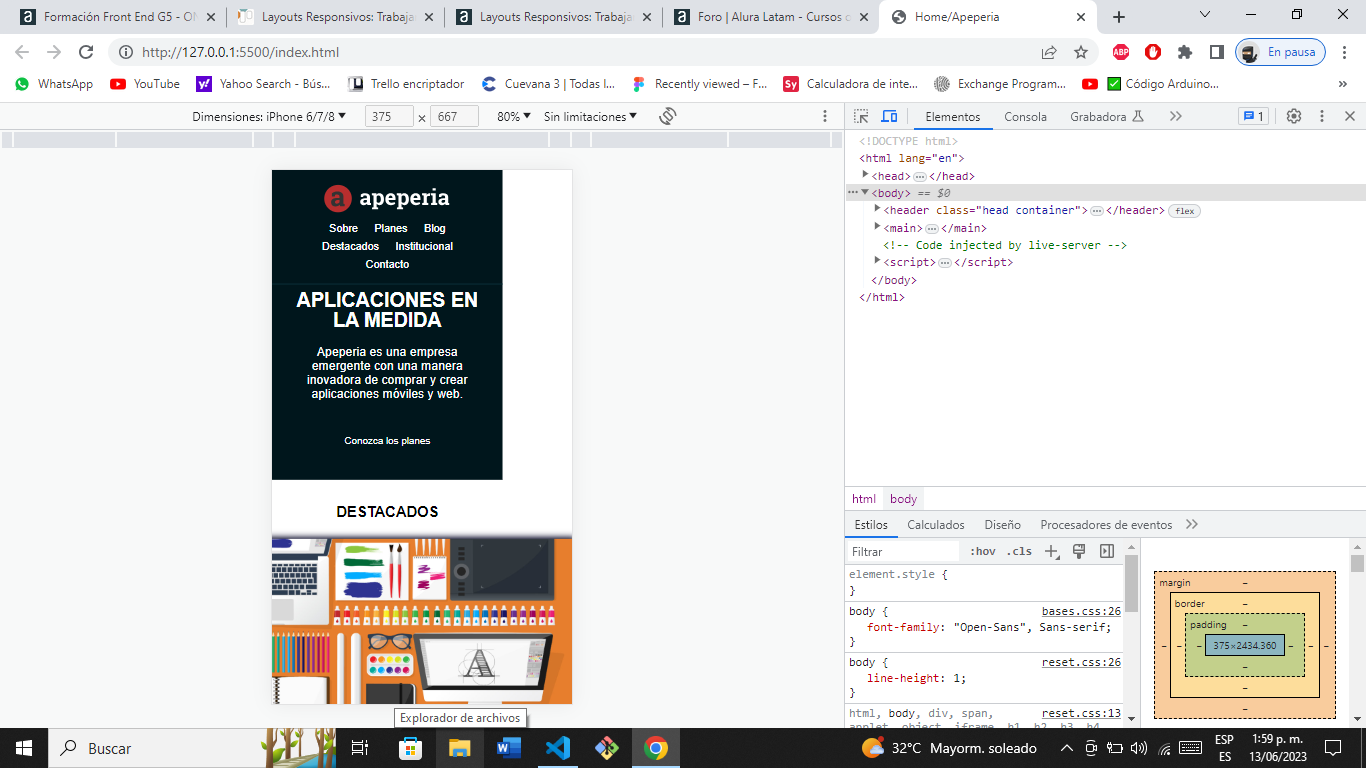The height and width of the screenshot is (768, 1366).
Task: Toggle the computed styles sidebar icon
Action: [1107, 551]
